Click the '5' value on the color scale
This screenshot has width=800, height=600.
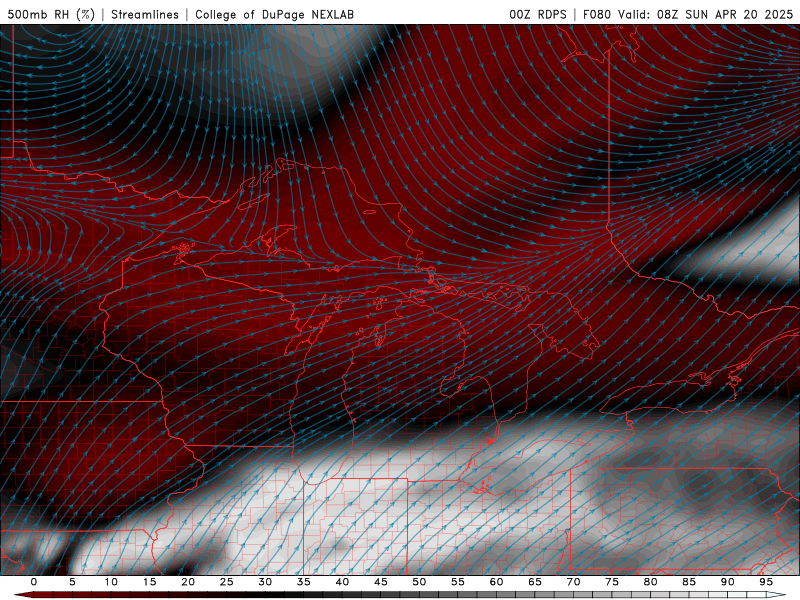(72, 582)
